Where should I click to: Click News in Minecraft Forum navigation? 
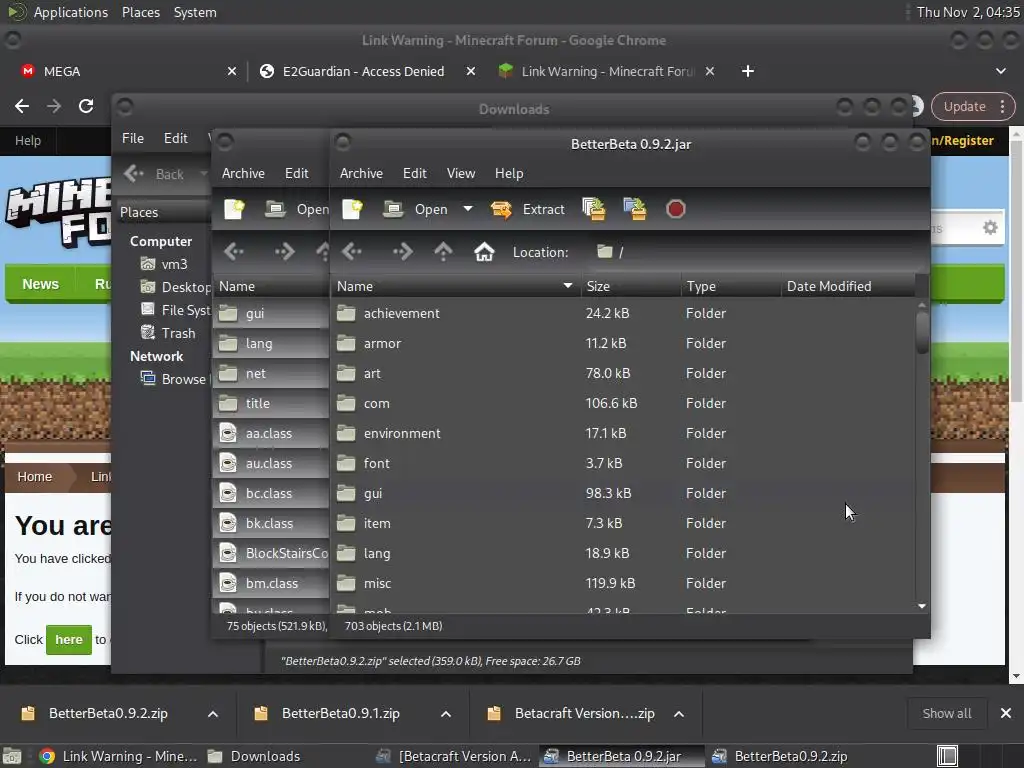click(40, 284)
